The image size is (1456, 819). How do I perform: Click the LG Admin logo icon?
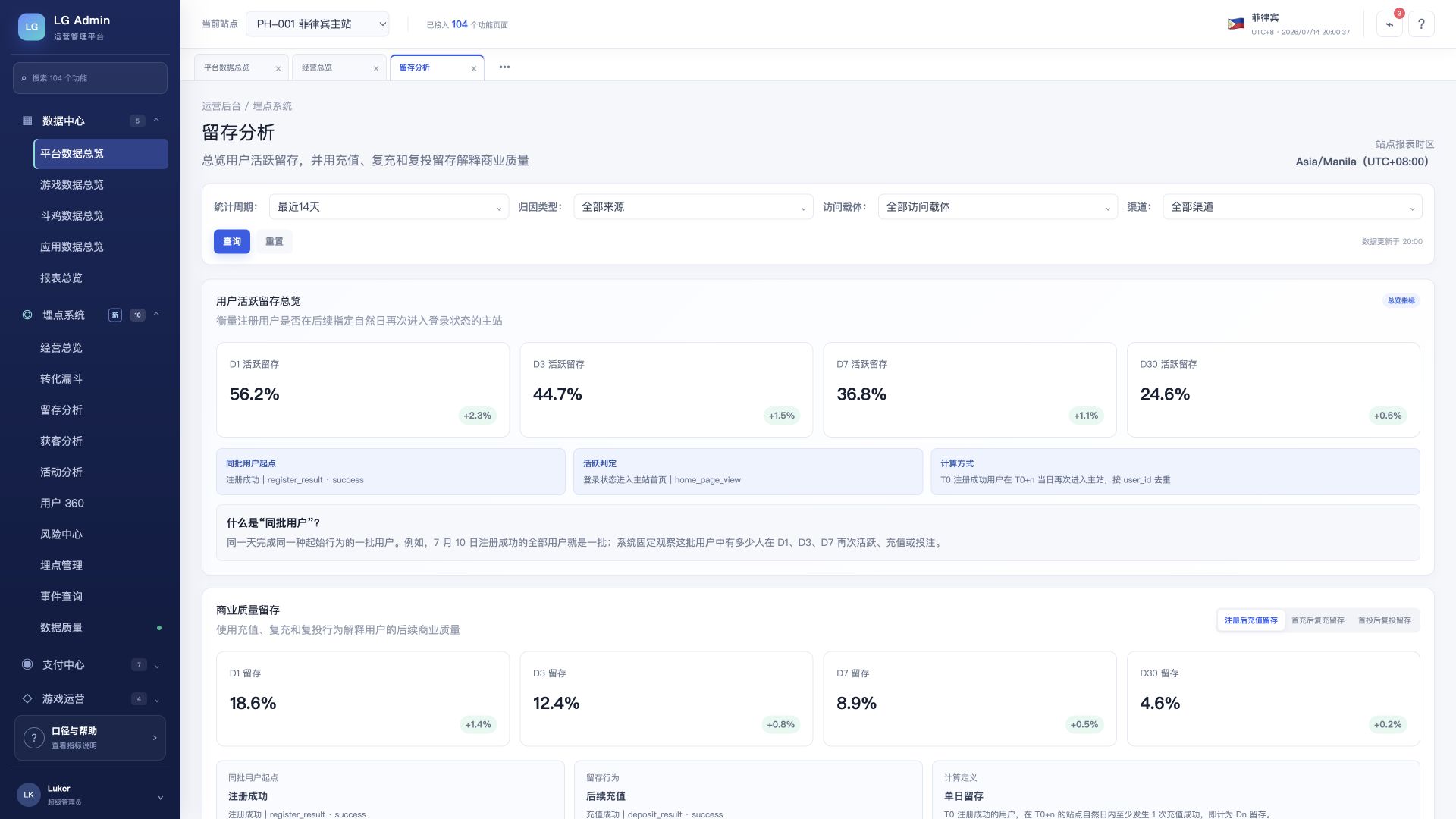click(x=32, y=27)
